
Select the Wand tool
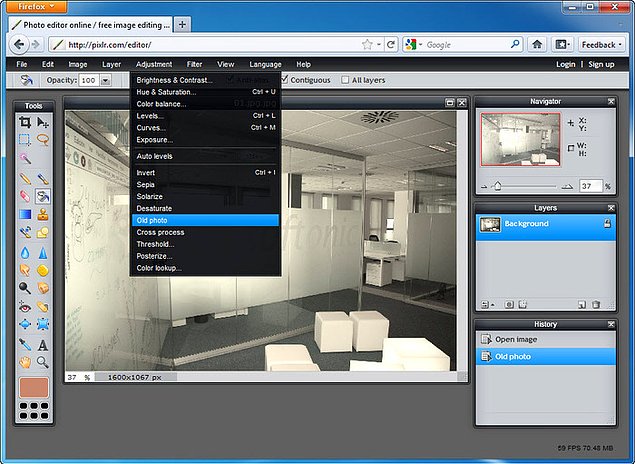[25, 158]
